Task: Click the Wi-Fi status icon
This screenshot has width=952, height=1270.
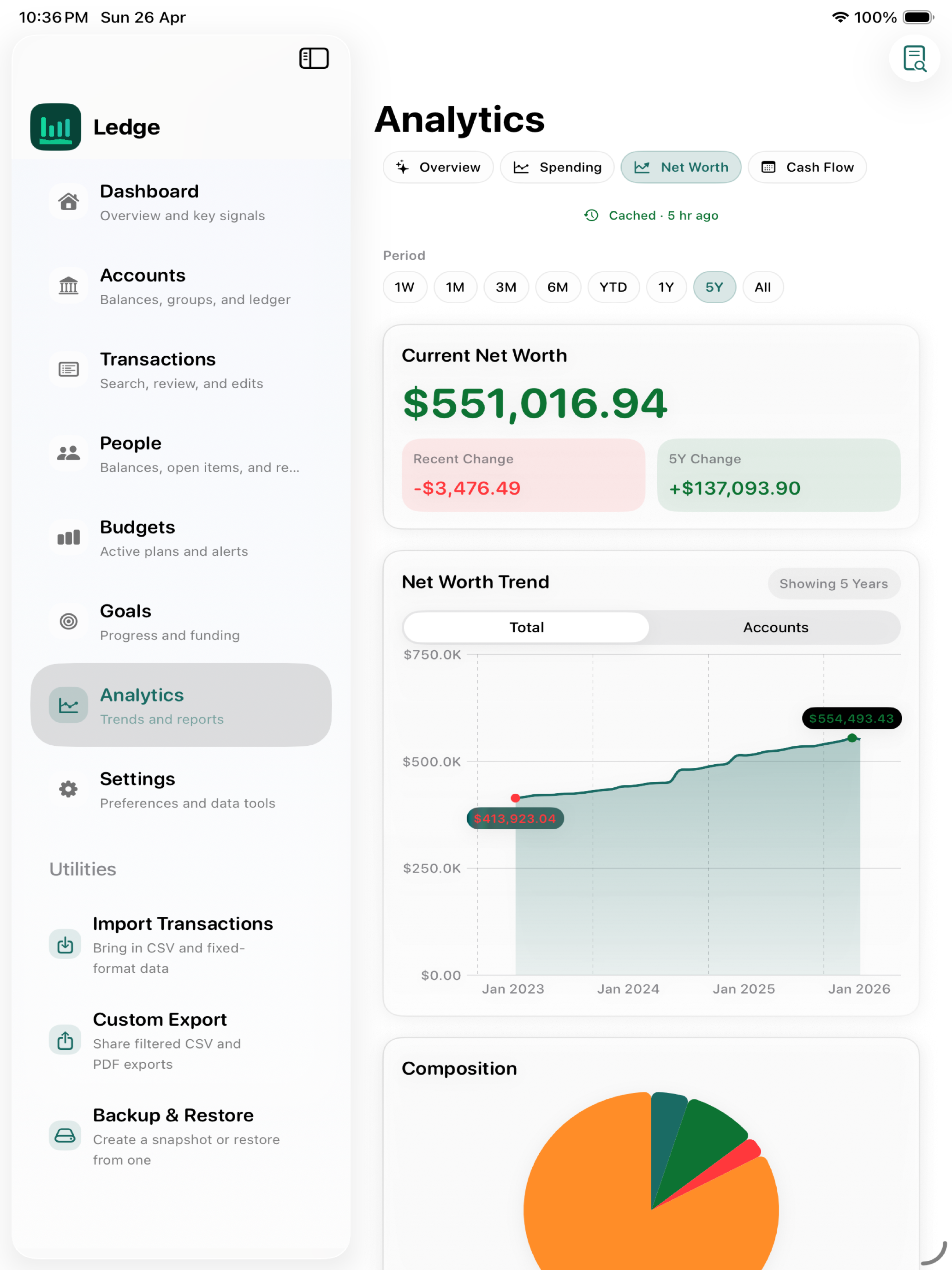Action: [x=839, y=17]
